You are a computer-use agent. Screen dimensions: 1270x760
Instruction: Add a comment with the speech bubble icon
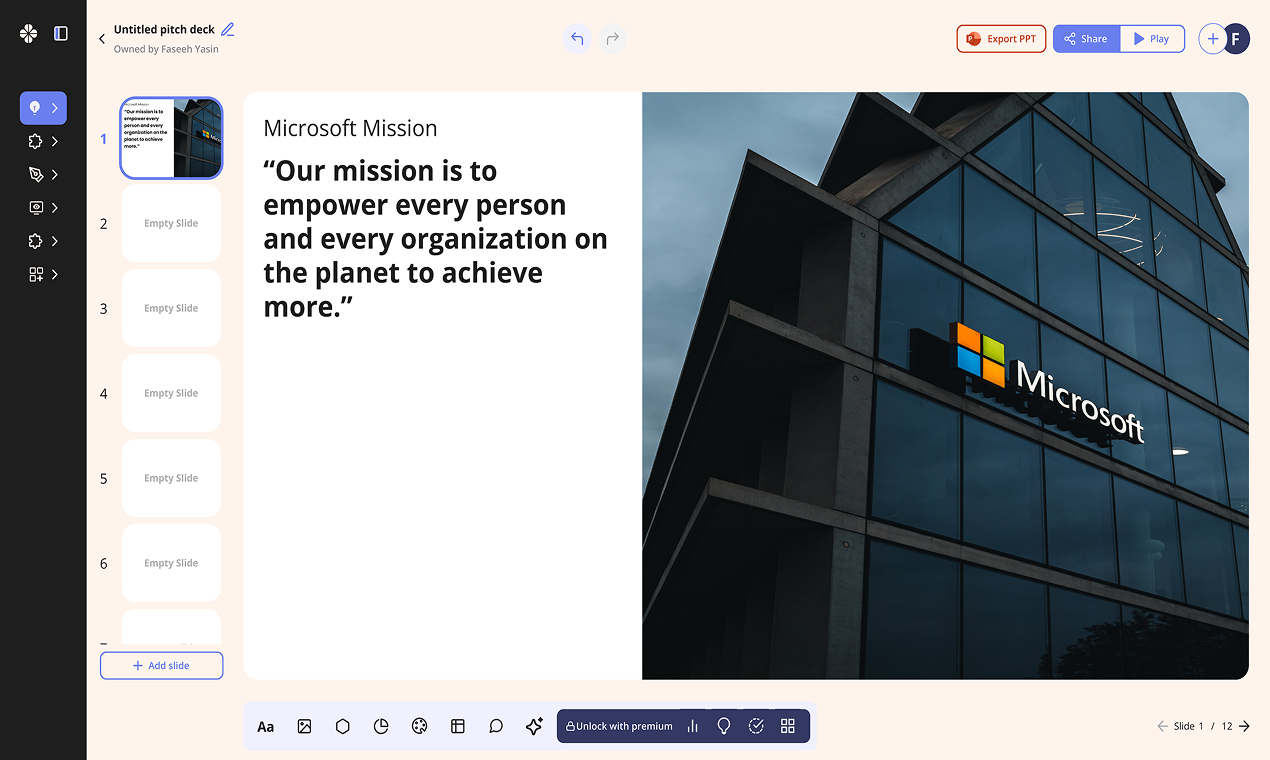(x=496, y=727)
